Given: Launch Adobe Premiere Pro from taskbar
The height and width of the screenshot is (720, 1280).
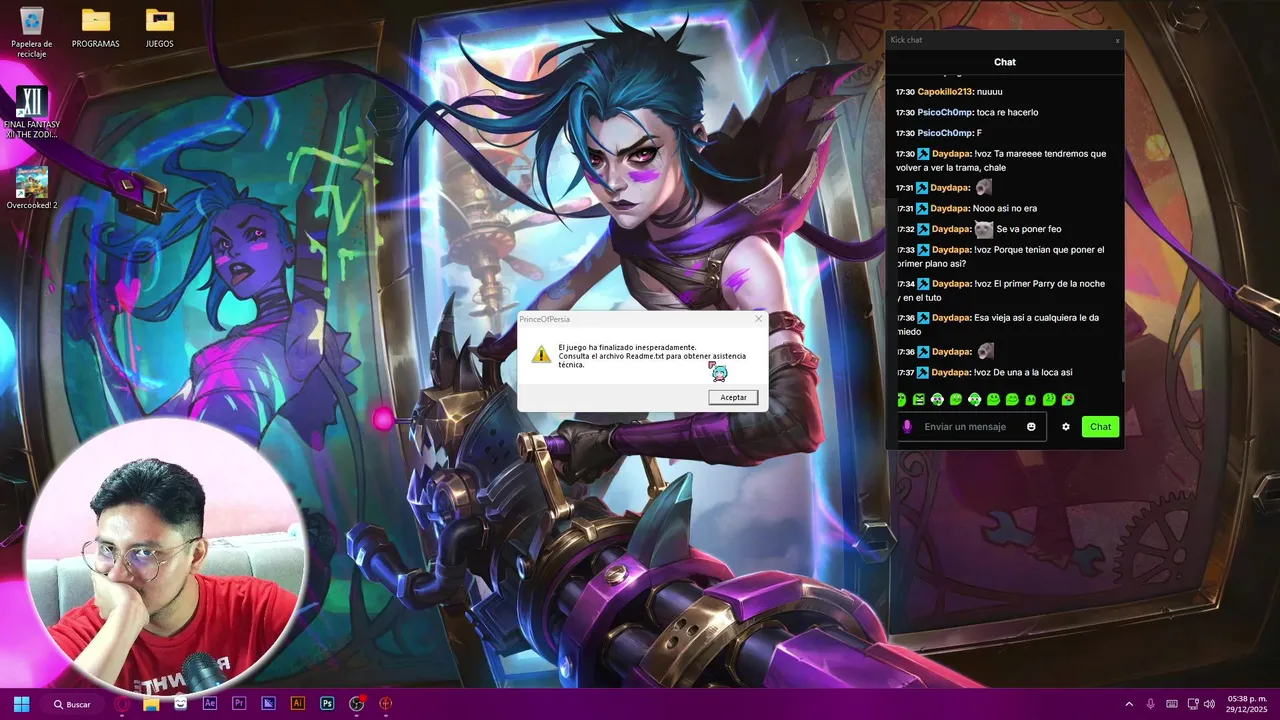Looking at the screenshot, I should [x=239, y=704].
